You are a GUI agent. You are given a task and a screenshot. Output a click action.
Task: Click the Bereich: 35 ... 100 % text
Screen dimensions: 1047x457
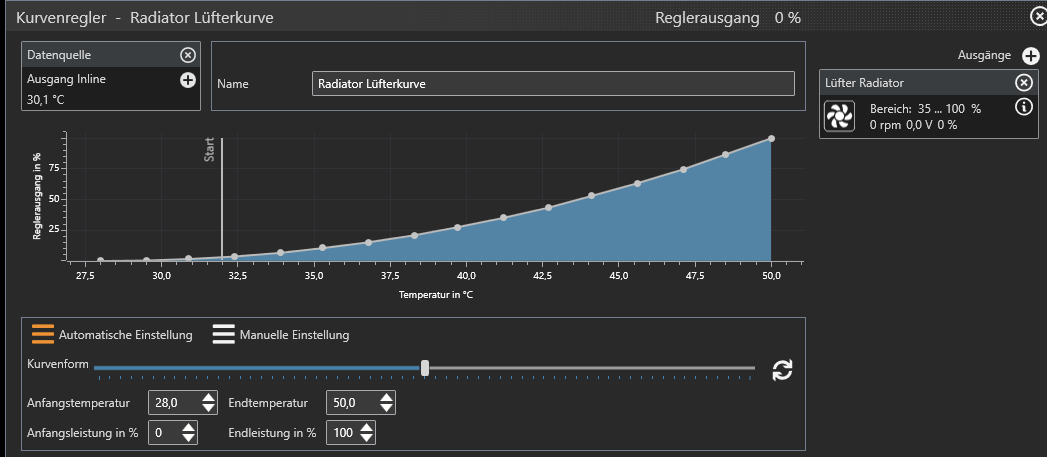click(925, 108)
